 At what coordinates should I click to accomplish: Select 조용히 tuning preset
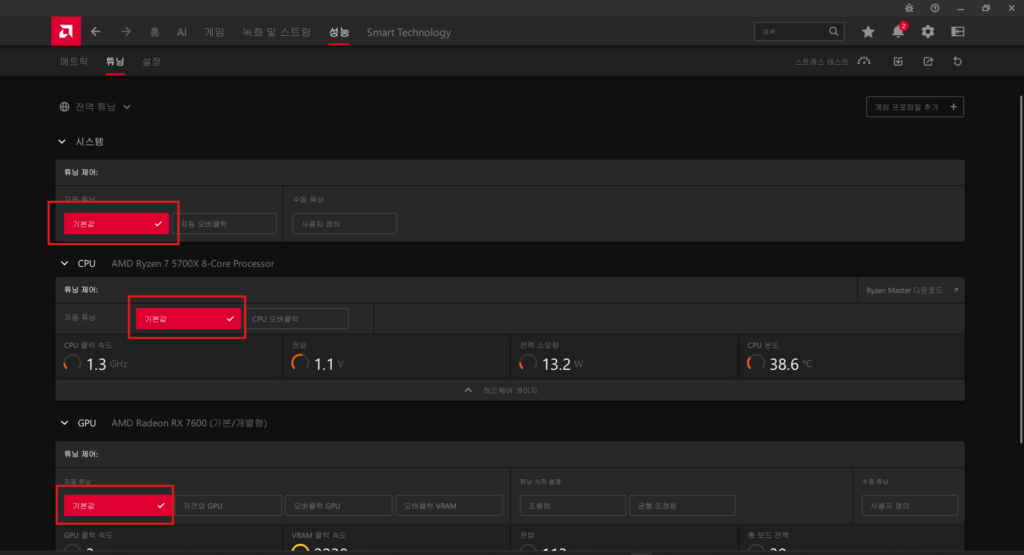[573, 505]
